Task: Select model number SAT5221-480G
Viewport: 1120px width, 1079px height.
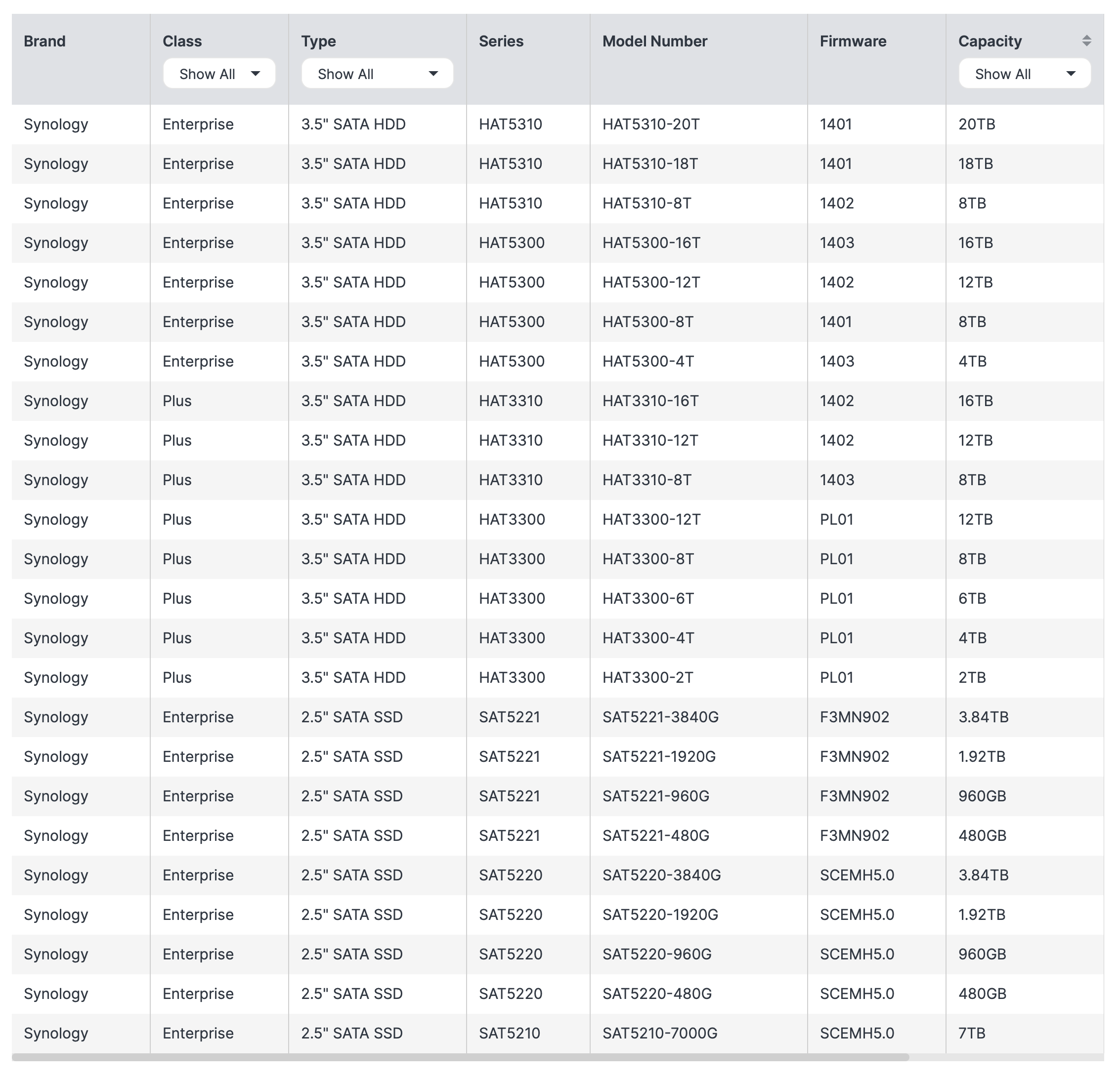Action: (x=655, y=835)
